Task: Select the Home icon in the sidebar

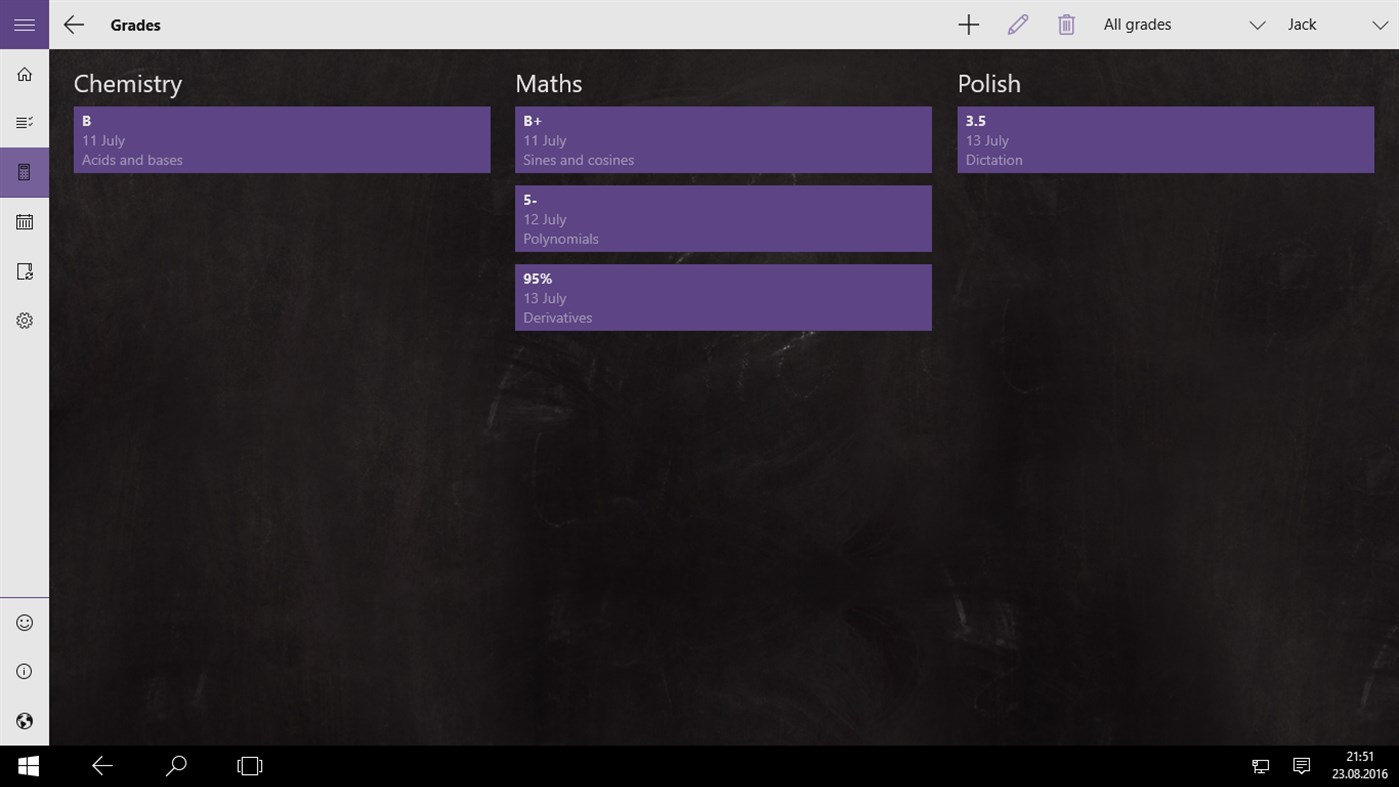Action: click(24, 73)
